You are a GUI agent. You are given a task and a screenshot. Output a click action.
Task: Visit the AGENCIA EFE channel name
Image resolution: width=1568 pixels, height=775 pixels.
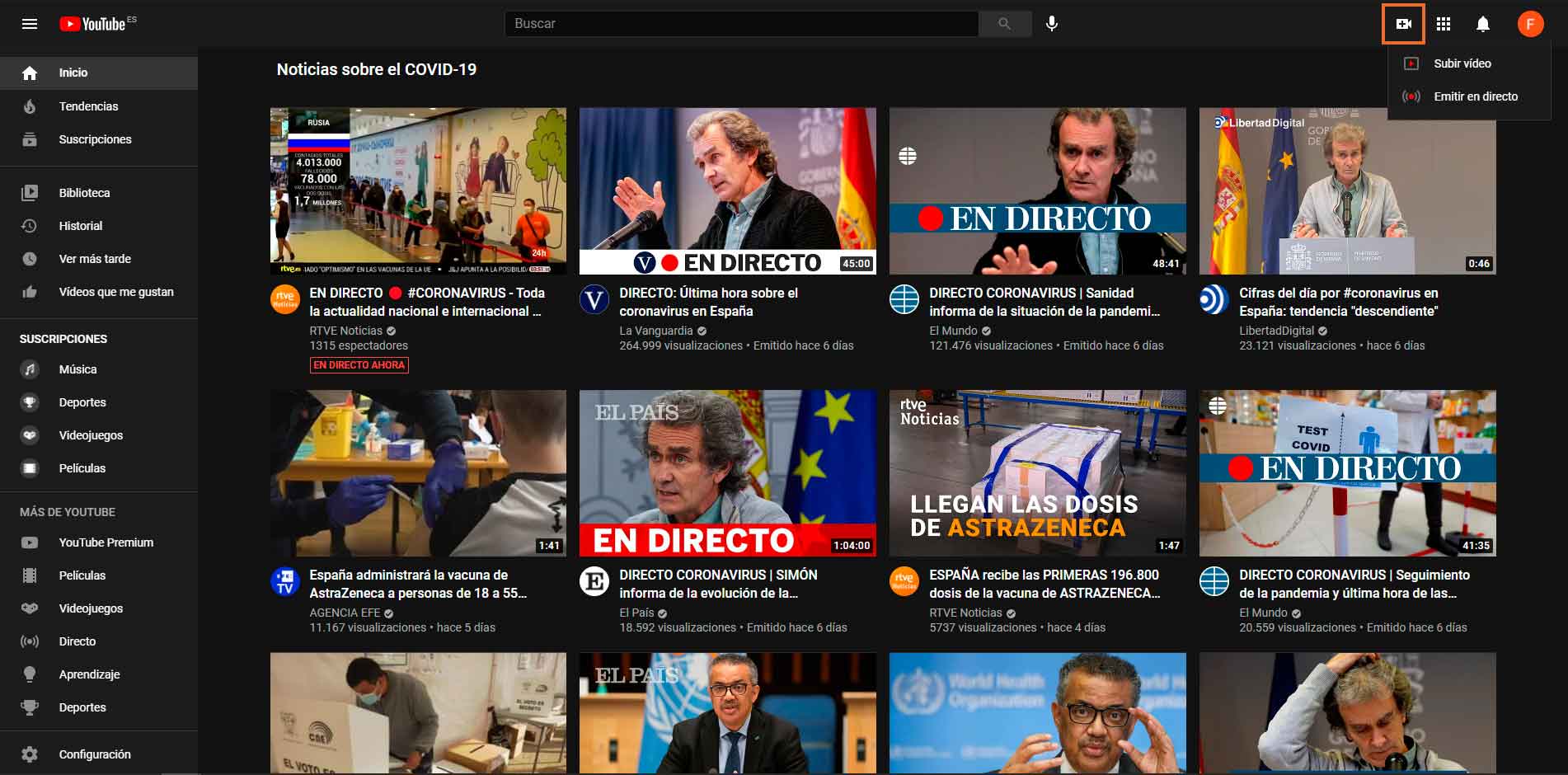tap(345, 613)
